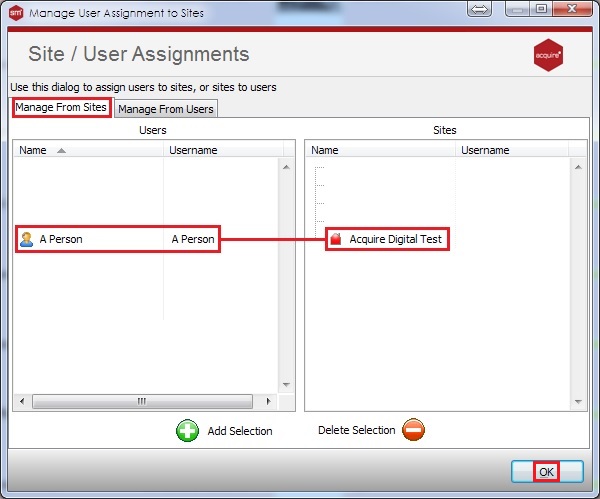
Task: Click the title bar app icon
Action: coord(16,13)
